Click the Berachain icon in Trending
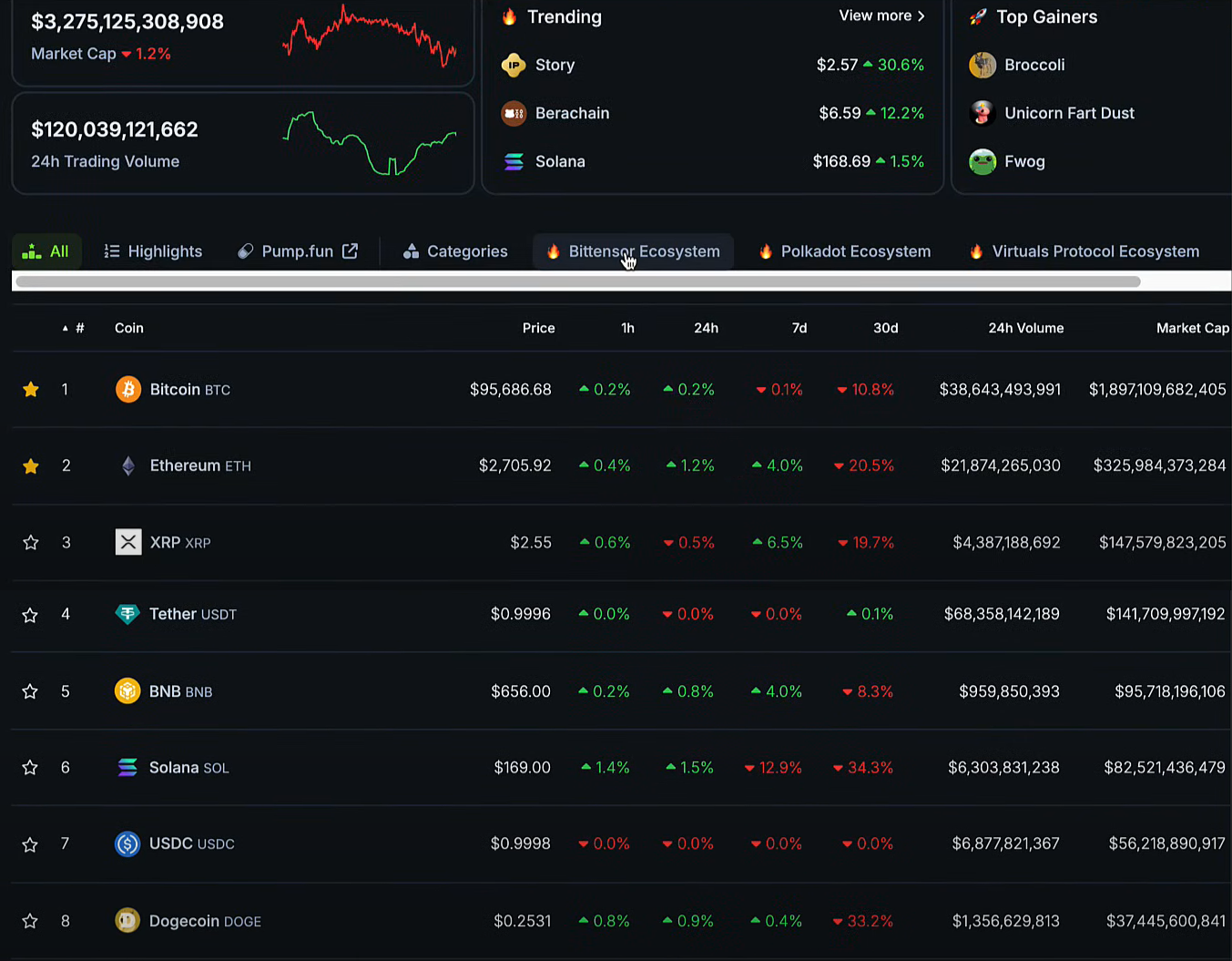This screenshot has width=1232, height=961. [x=514, y=114]
